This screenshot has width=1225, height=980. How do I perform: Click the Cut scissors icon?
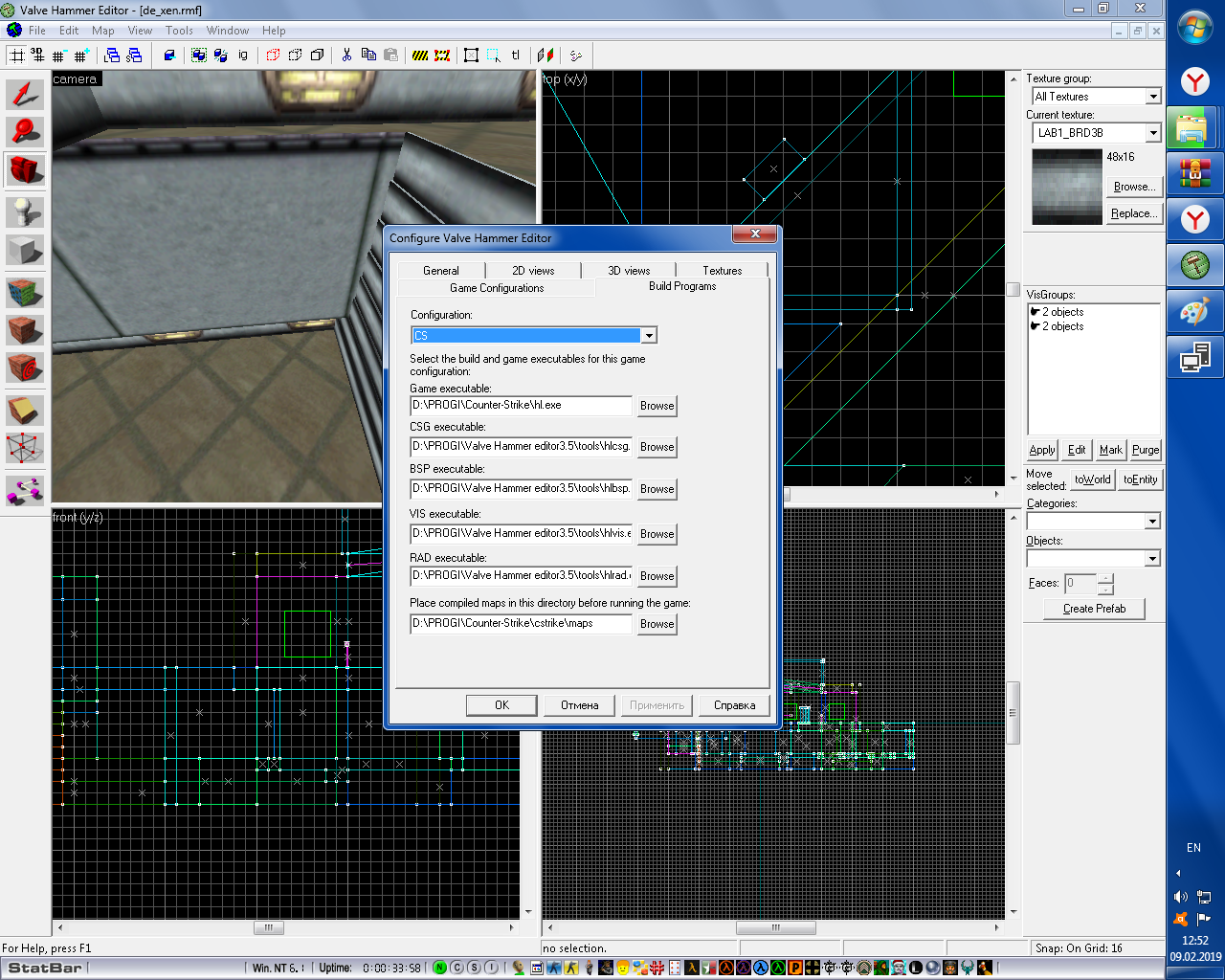point(346,56)
